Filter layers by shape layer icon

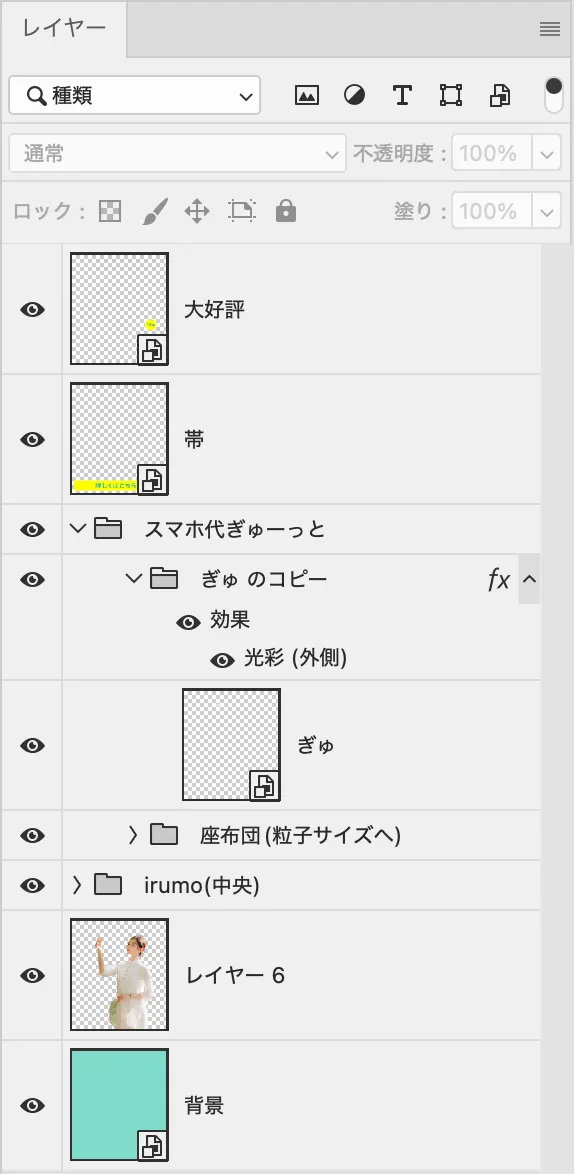click(451, 95)
